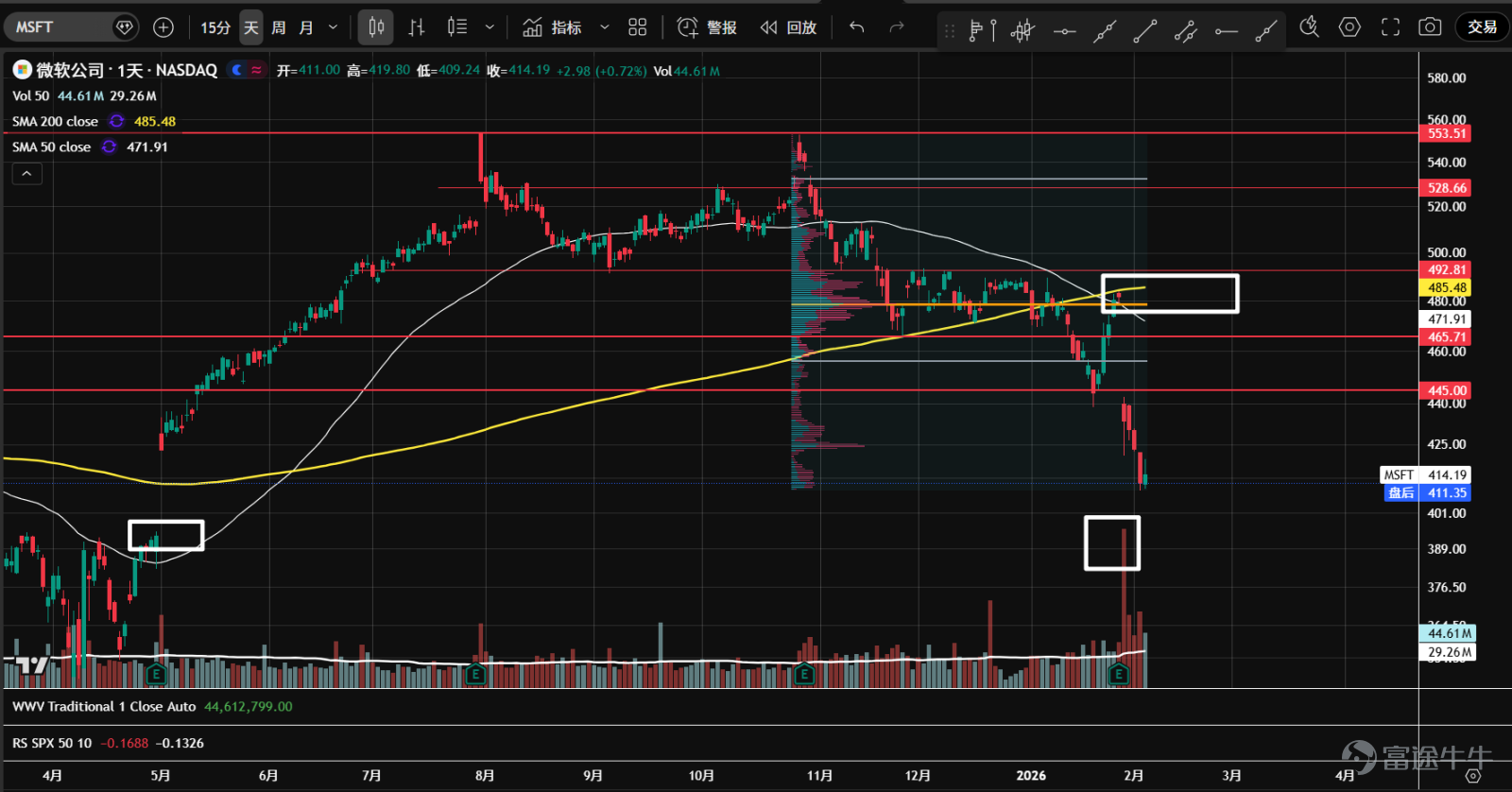Grab the drawing toolbar drag handle
The image size is (1512, 792).
coord(950,31)
